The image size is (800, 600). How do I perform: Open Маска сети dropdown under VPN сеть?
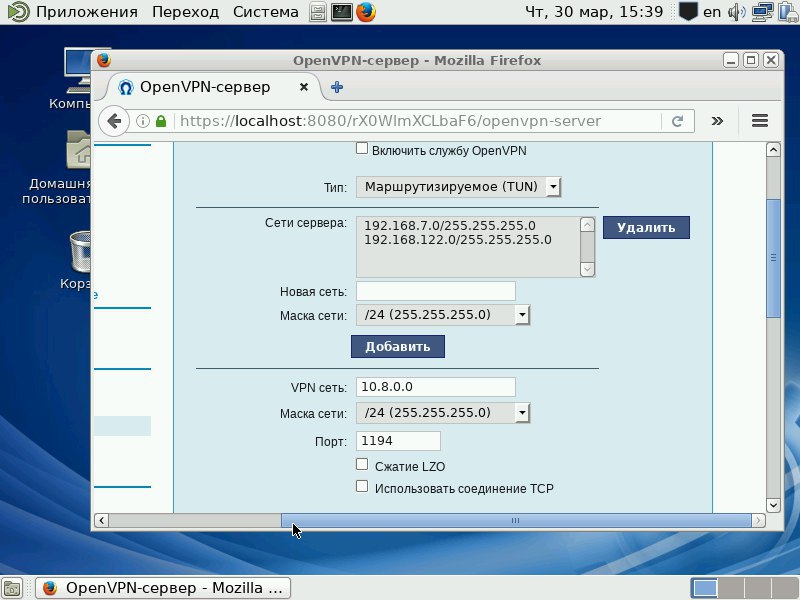click(x=443, y=413)
